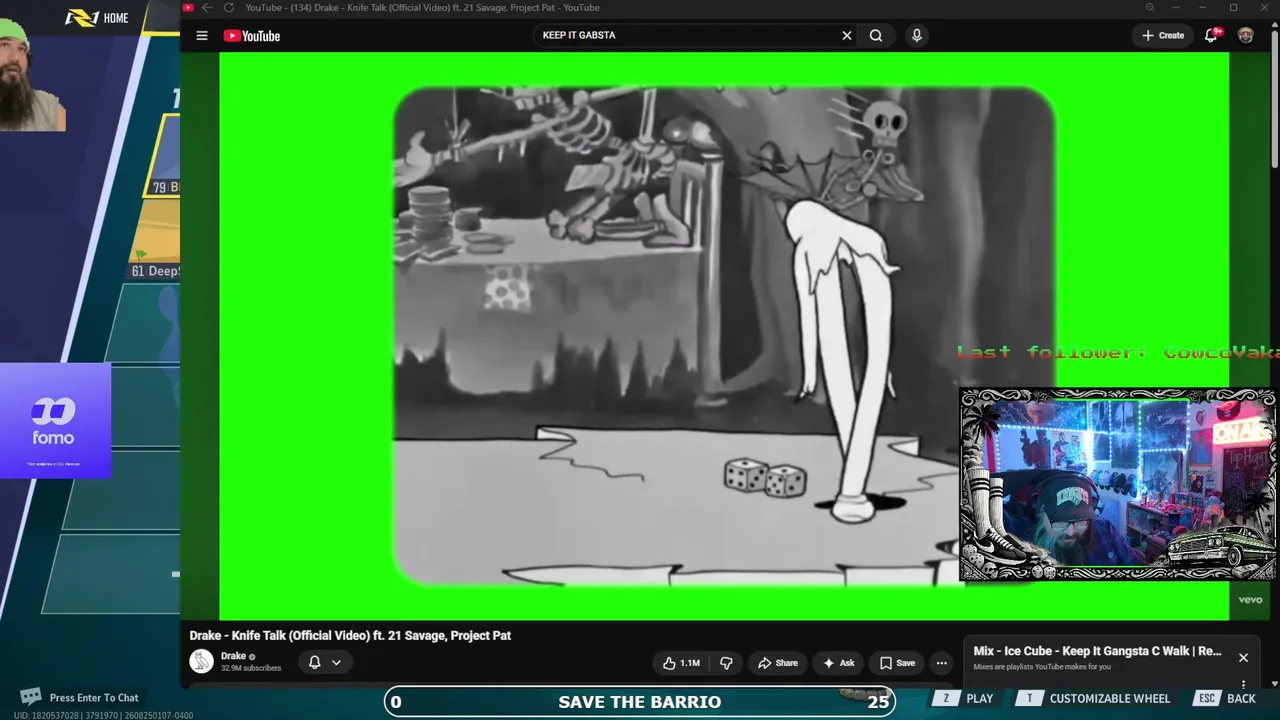Open the fomo advertisement tile
Screen dimensions: 1280x720
pyautogui.click(x=55, y=421)
